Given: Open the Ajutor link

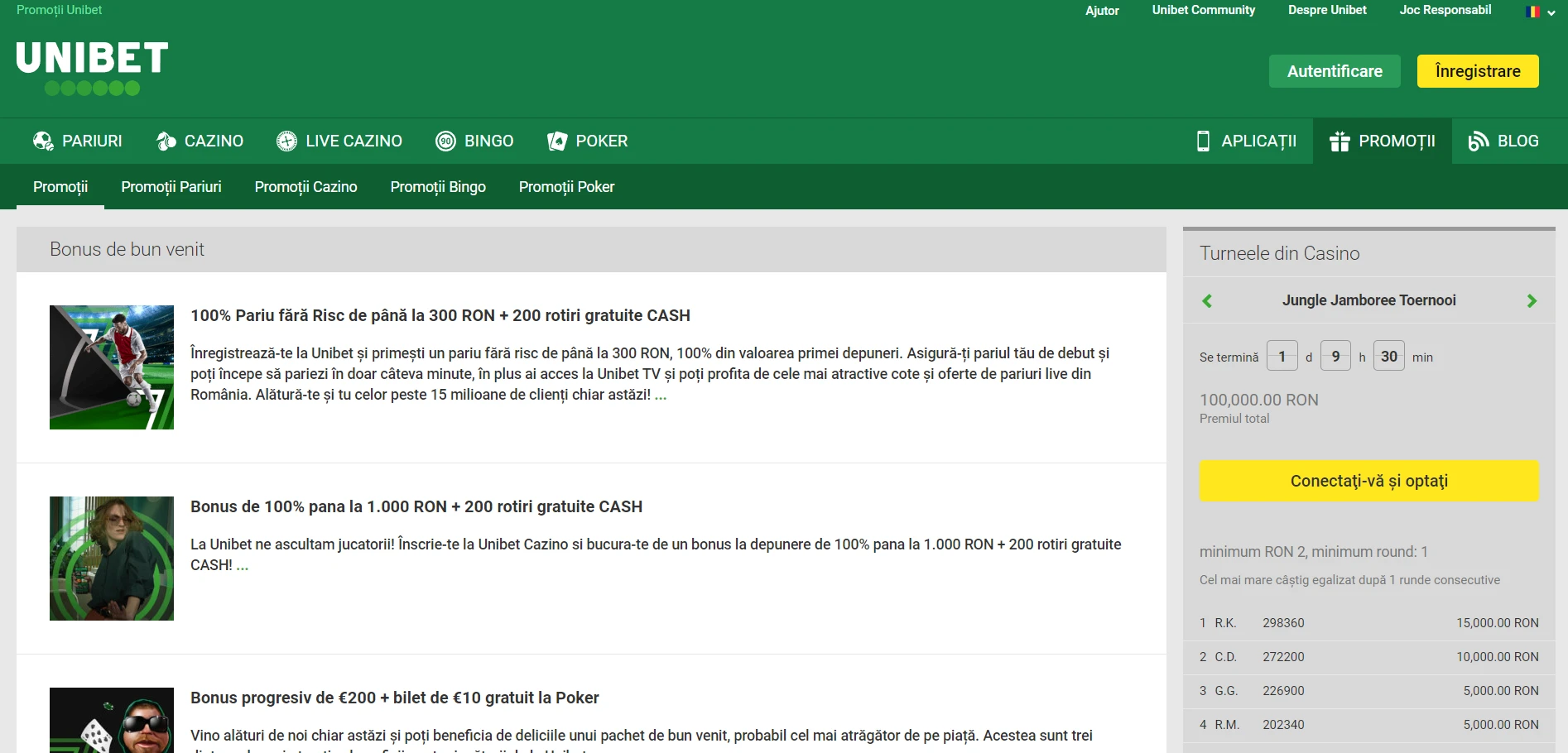Looking at the screenshot, I should coord(1102,11).
